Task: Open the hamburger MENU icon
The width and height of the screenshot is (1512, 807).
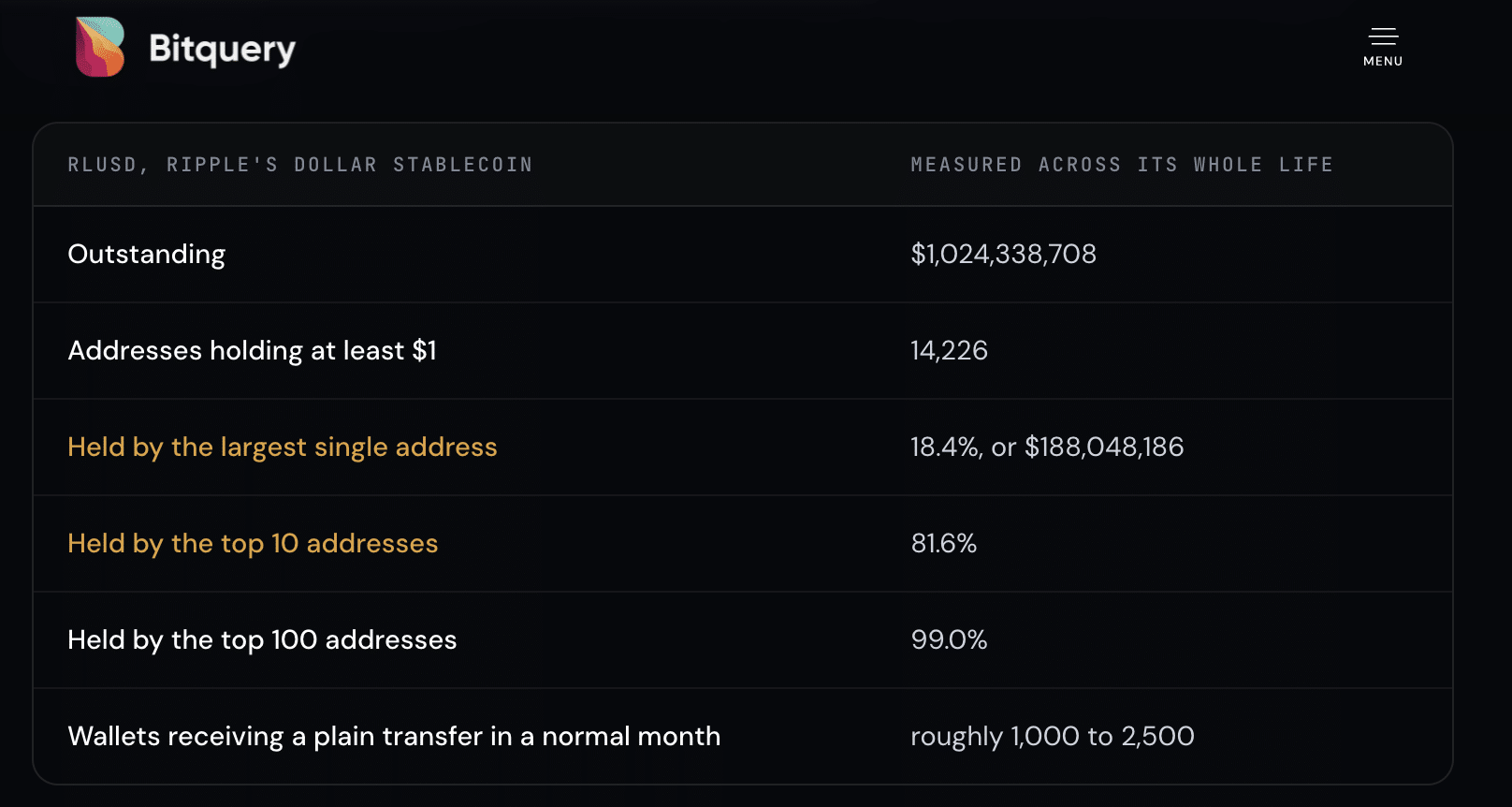Action: tap(1383, 37)
